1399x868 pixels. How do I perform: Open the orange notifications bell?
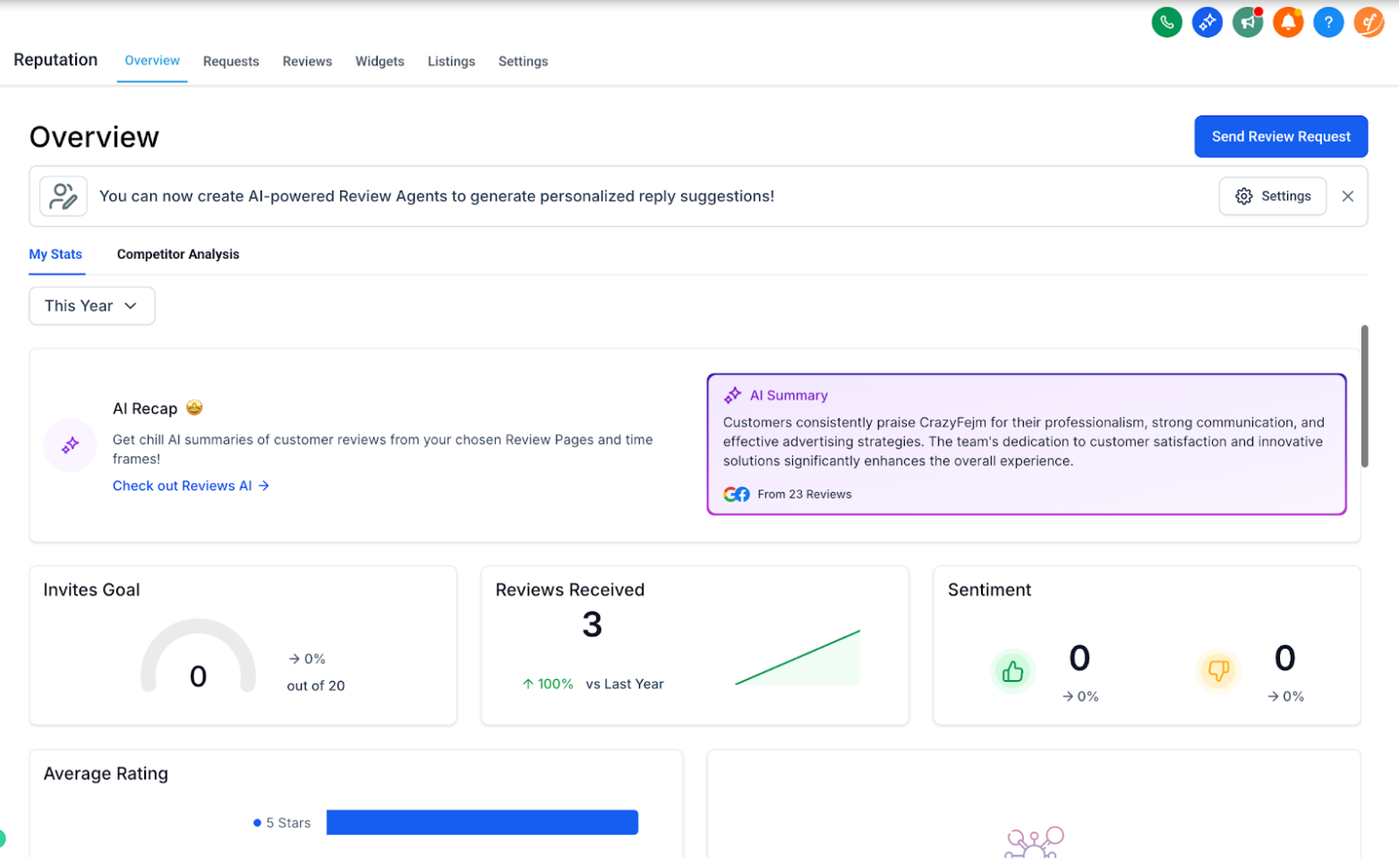tap(1287, 22)
